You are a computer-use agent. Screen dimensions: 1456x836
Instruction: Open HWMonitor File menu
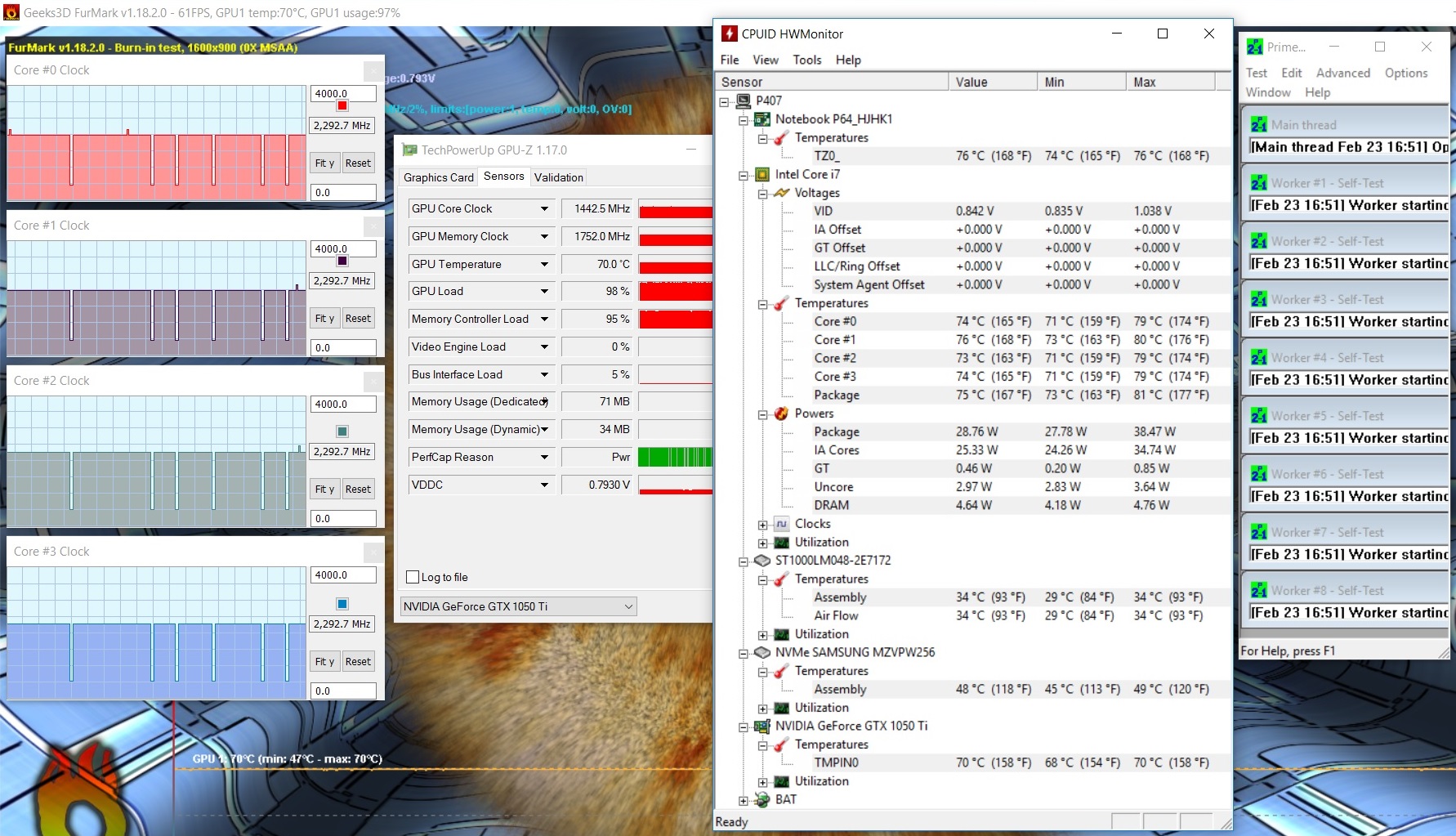[x=730, y=60]
